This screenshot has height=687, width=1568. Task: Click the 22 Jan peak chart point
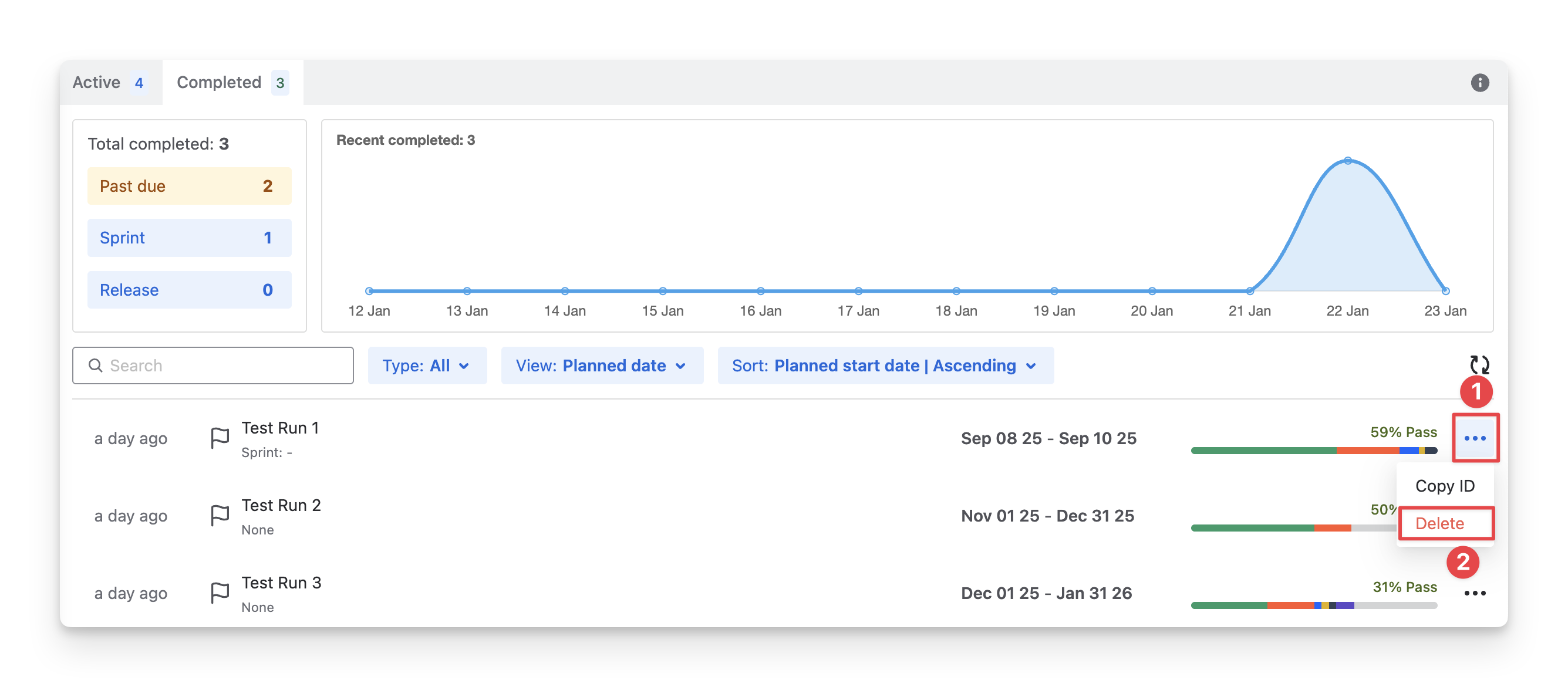[1348, 161]
